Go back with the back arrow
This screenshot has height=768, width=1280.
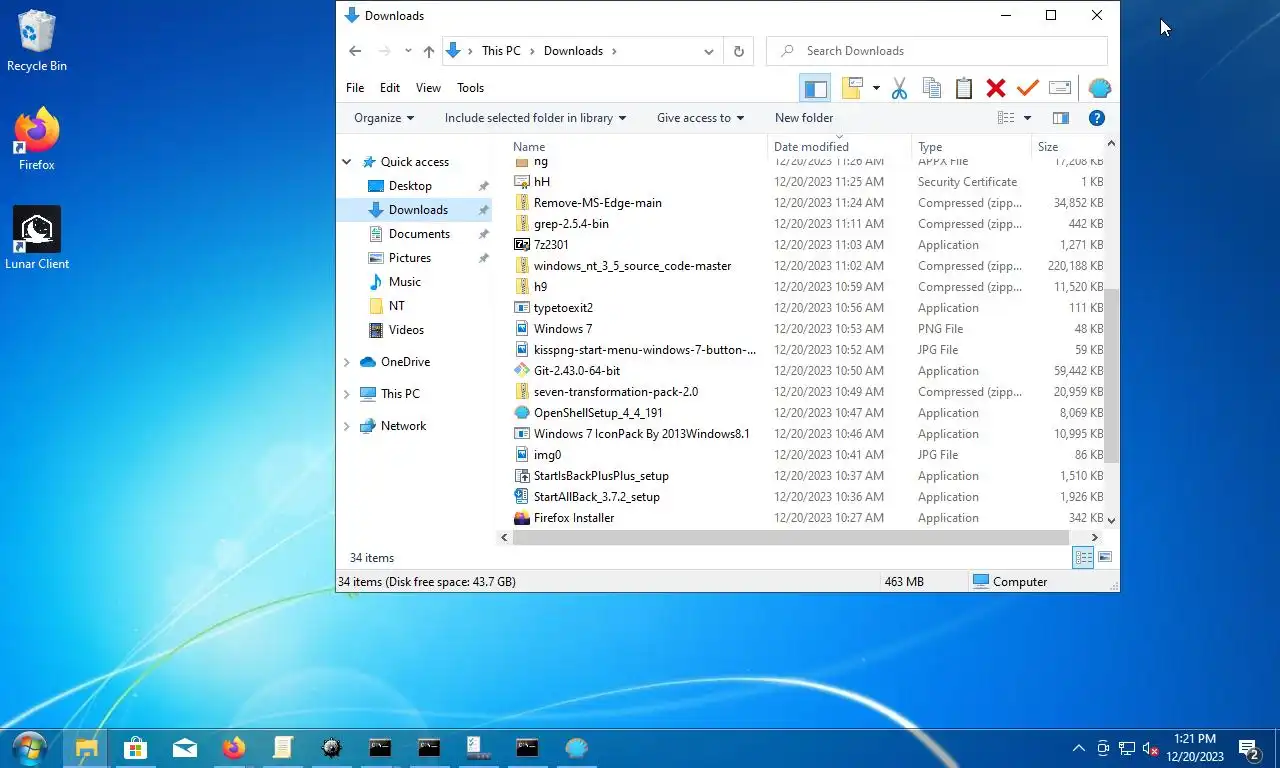tap(355, 51)
